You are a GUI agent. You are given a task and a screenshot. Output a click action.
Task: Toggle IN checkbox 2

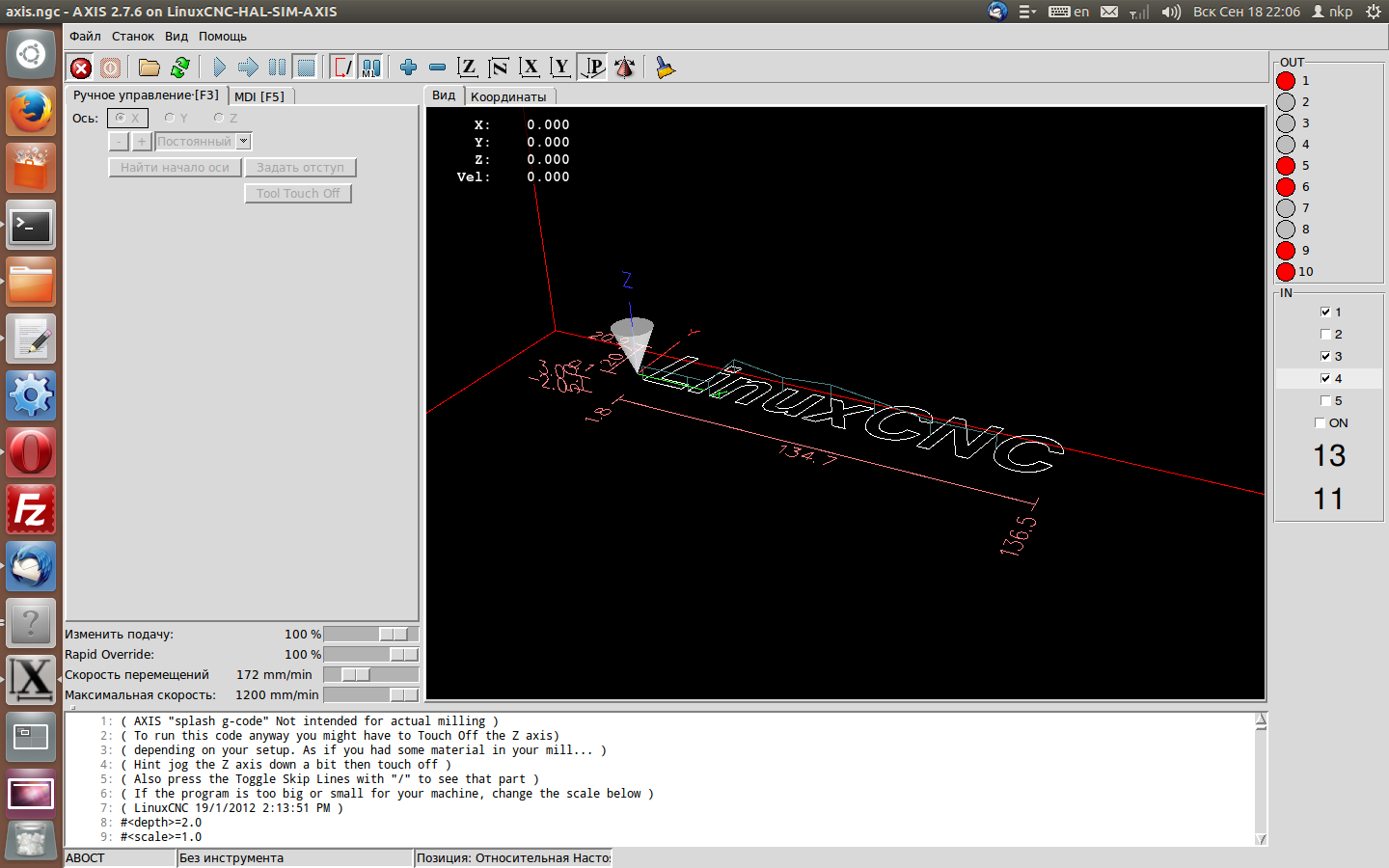(x=1325, y=334)
